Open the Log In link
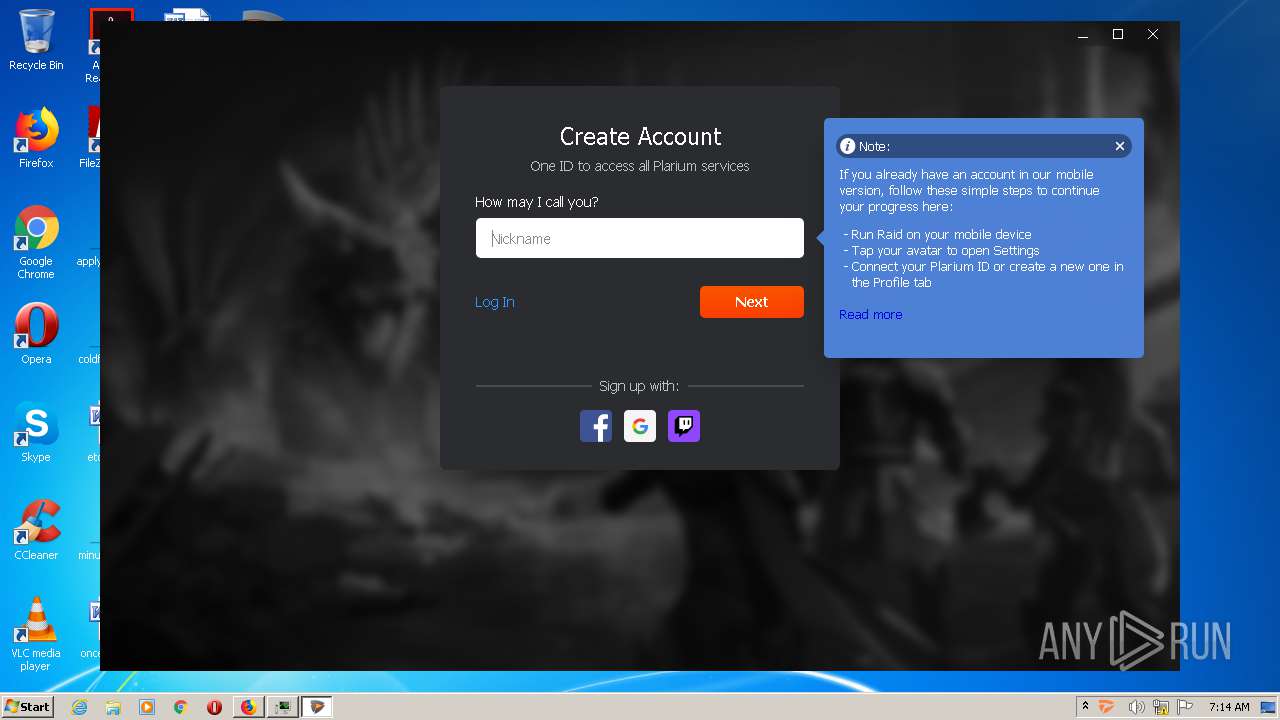Image resolution: width=1280 pixels, height=720 pixels. point(495,302)
